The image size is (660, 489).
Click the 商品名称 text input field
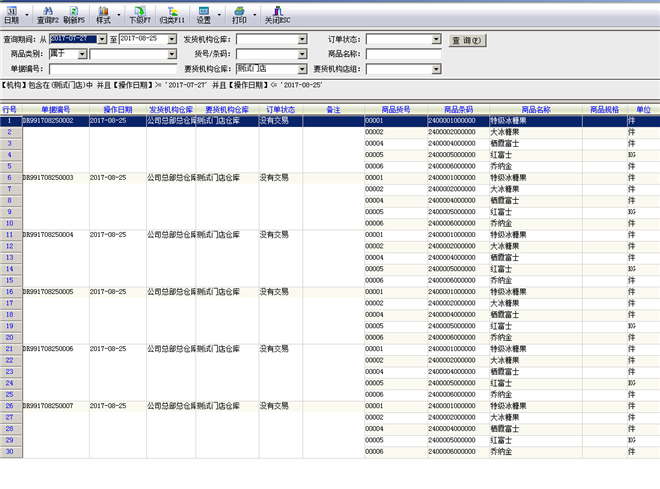[403, 54]
